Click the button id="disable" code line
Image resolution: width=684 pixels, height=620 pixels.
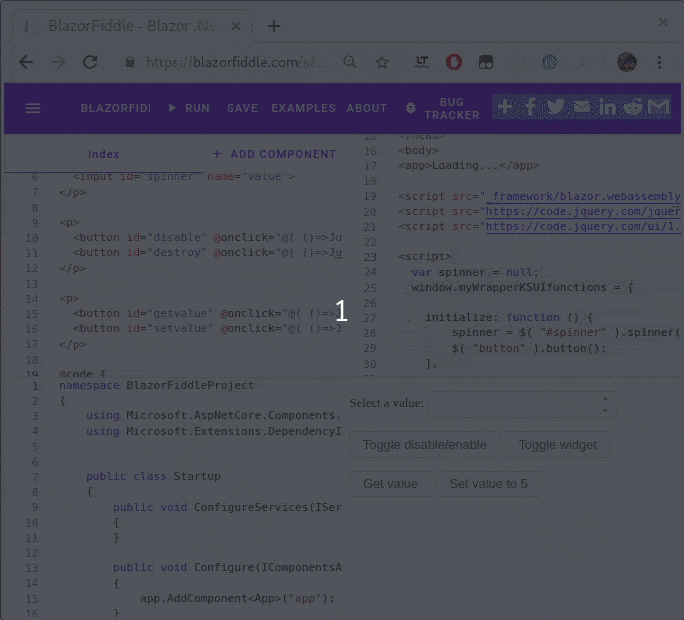coord(207,238)
